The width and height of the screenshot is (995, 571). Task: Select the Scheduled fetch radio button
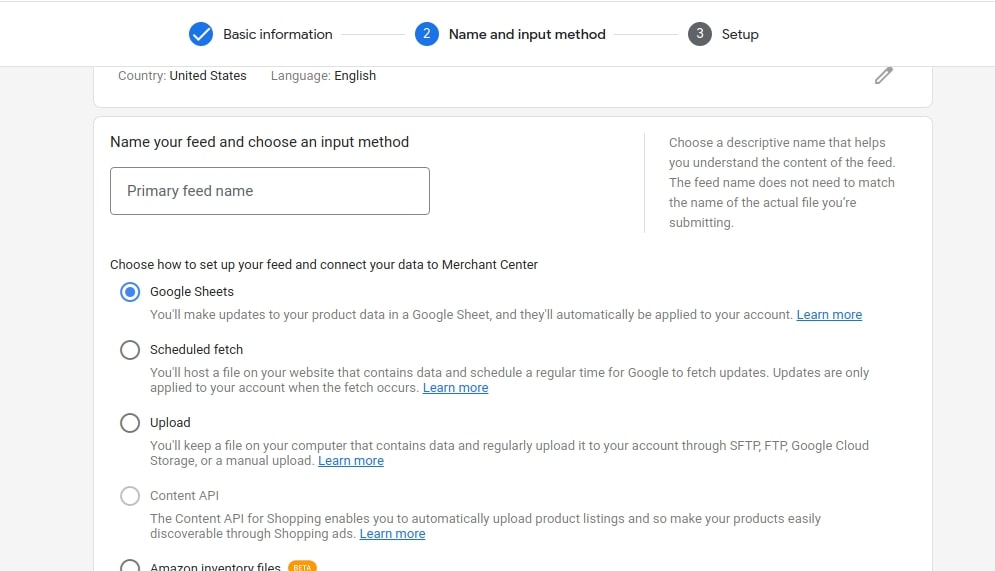(130, 350)
